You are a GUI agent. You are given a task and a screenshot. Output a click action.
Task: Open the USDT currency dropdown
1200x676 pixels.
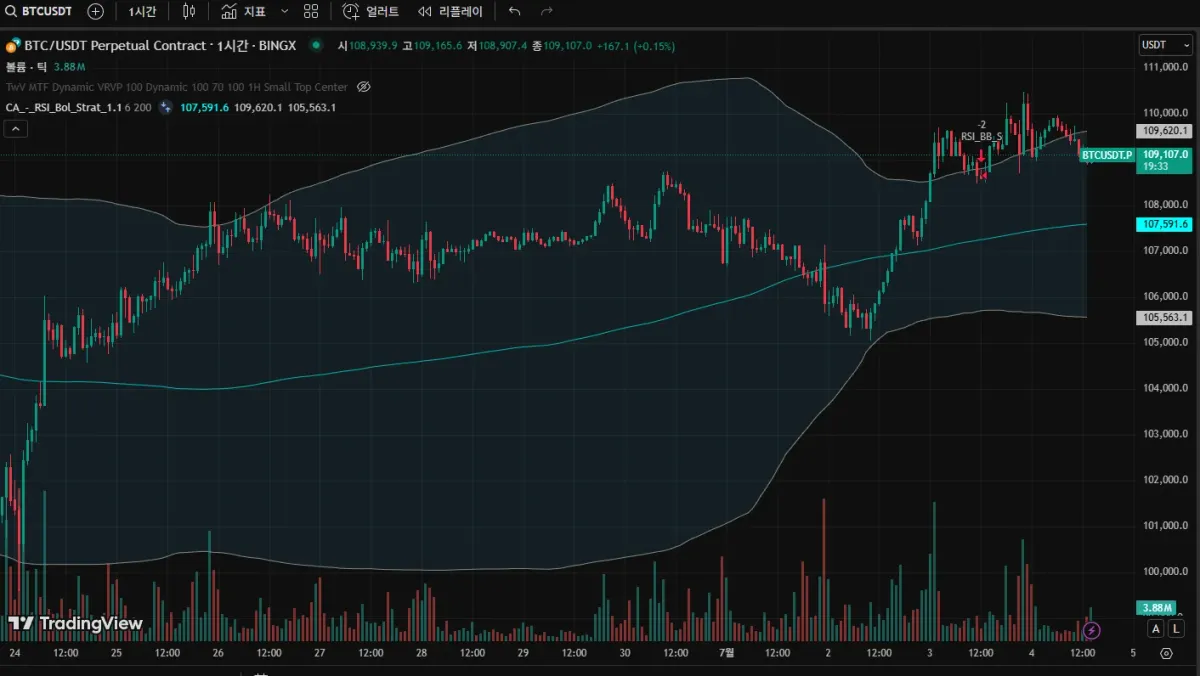pyautogui.click(x=1164, y=45)
